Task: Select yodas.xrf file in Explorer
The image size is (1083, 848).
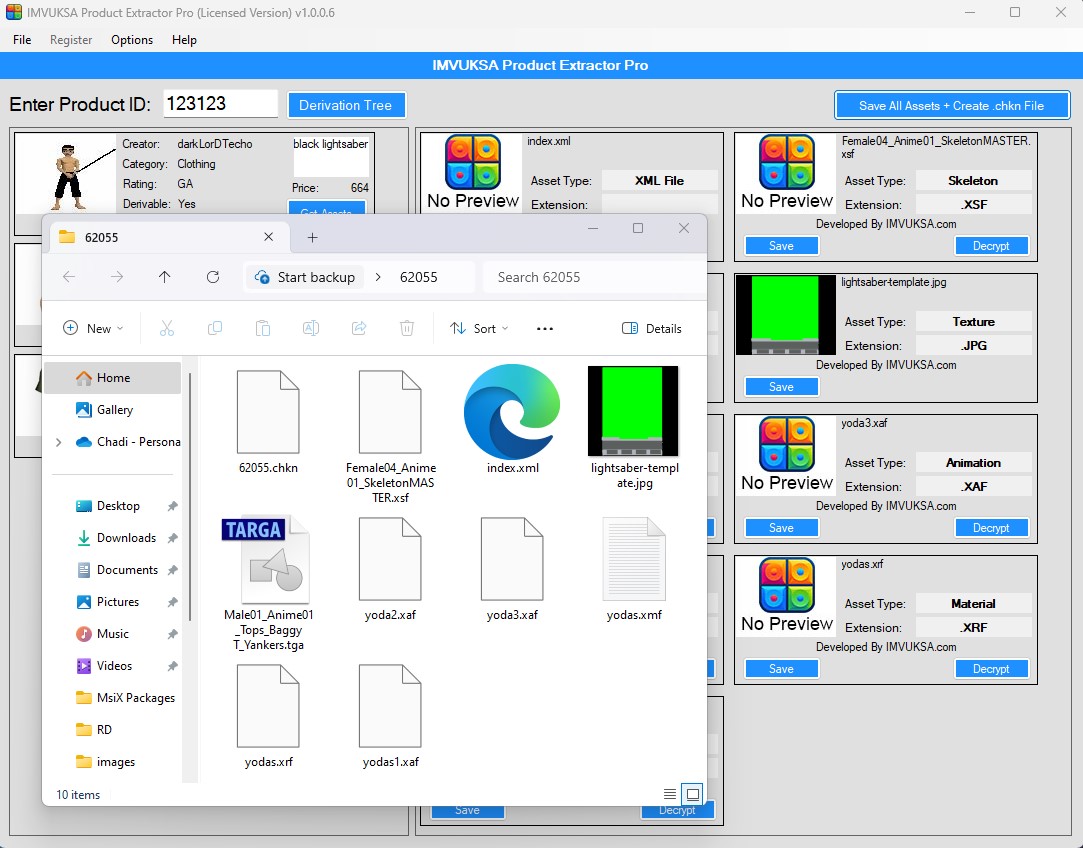Action: pyautogui.click(x=268, y=715)
